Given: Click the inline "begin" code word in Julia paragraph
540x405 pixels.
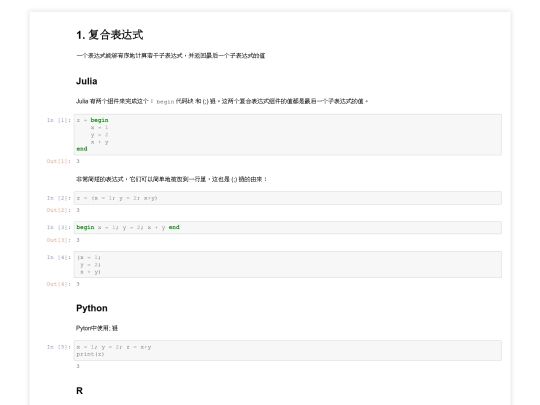Looking at the screenshot, I should tap(165, 102).
